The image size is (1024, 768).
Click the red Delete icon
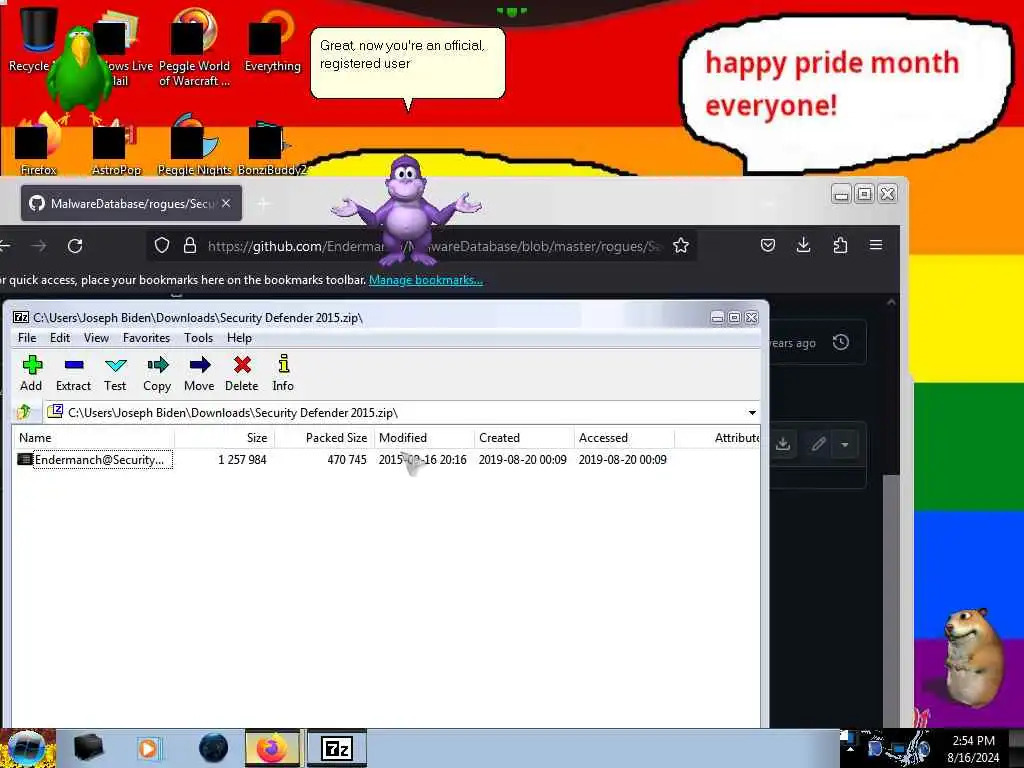pyautogui.click(x=242, y=373)
